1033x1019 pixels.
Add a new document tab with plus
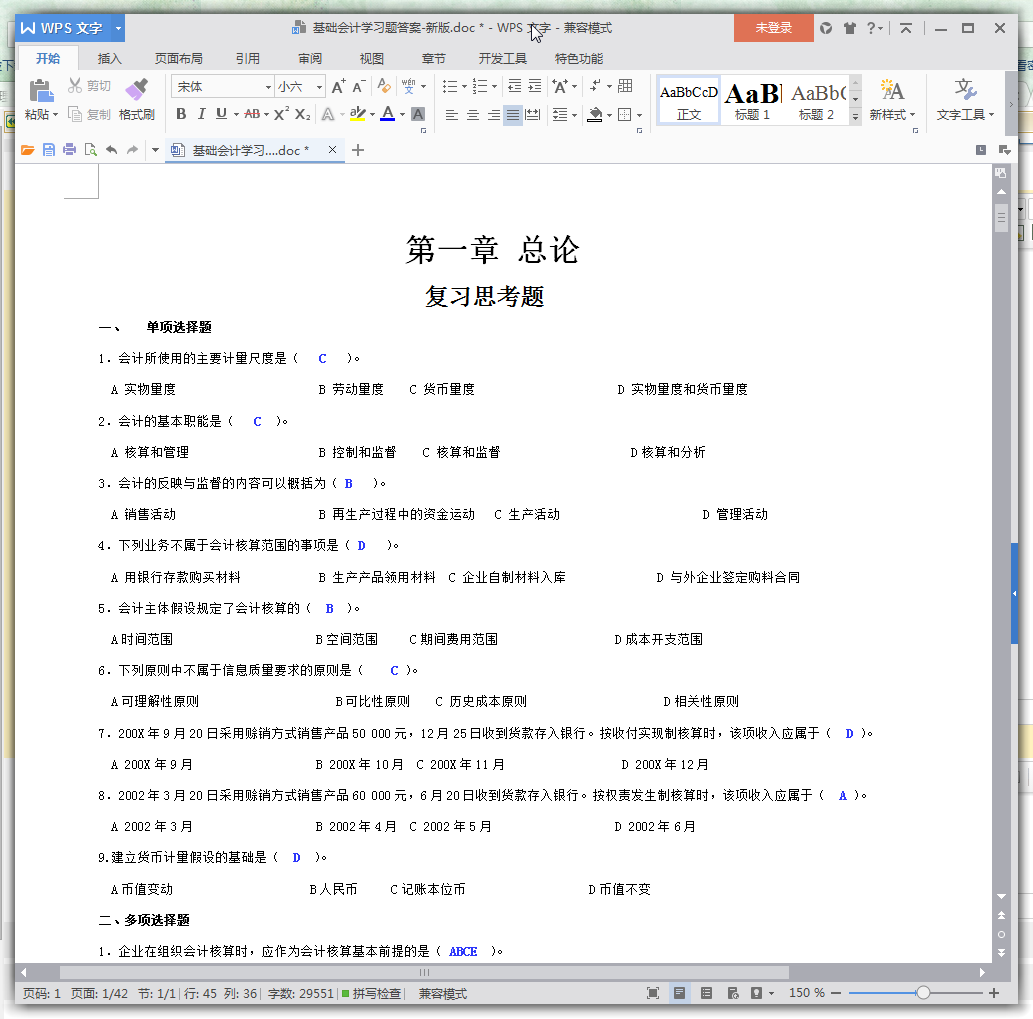[x=358, y=150]
